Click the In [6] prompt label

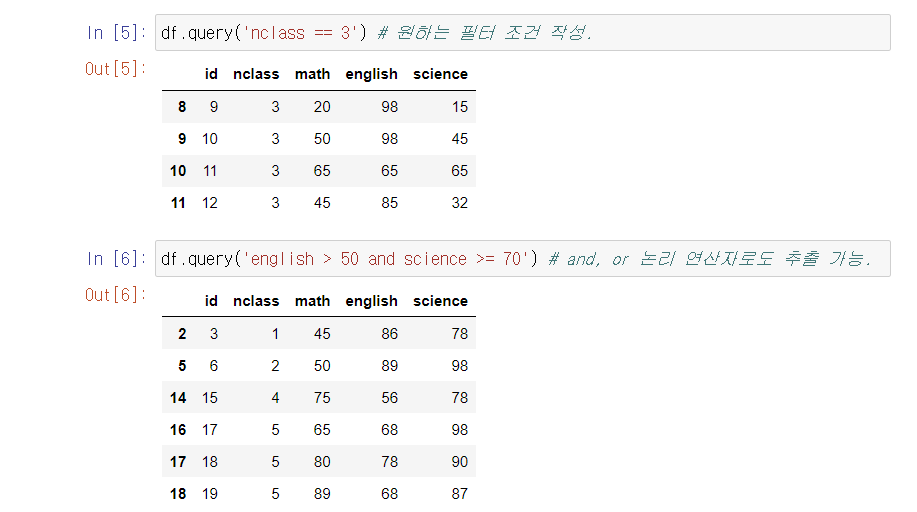(x=116, y=259)
